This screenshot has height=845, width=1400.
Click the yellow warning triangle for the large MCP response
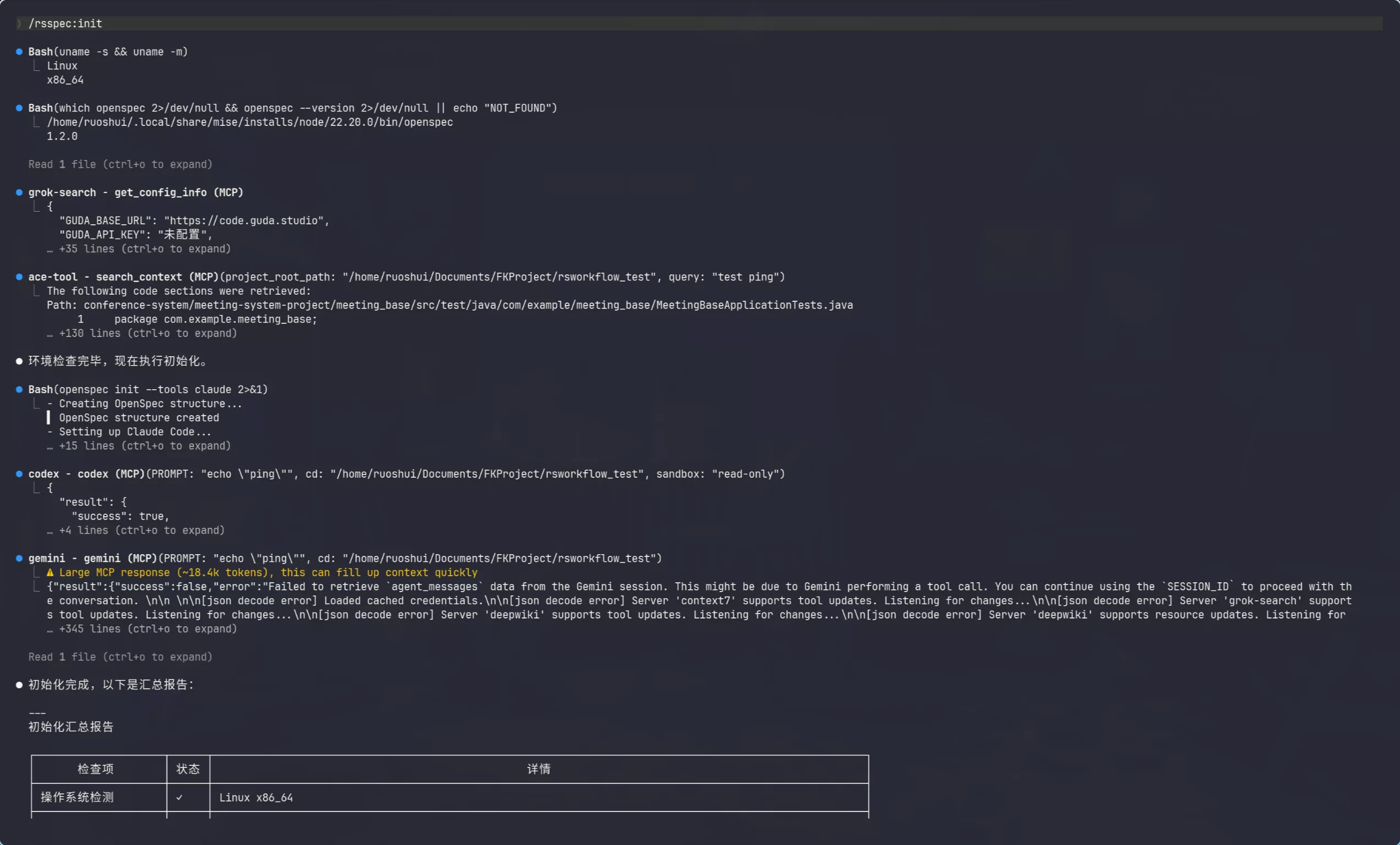50,572
